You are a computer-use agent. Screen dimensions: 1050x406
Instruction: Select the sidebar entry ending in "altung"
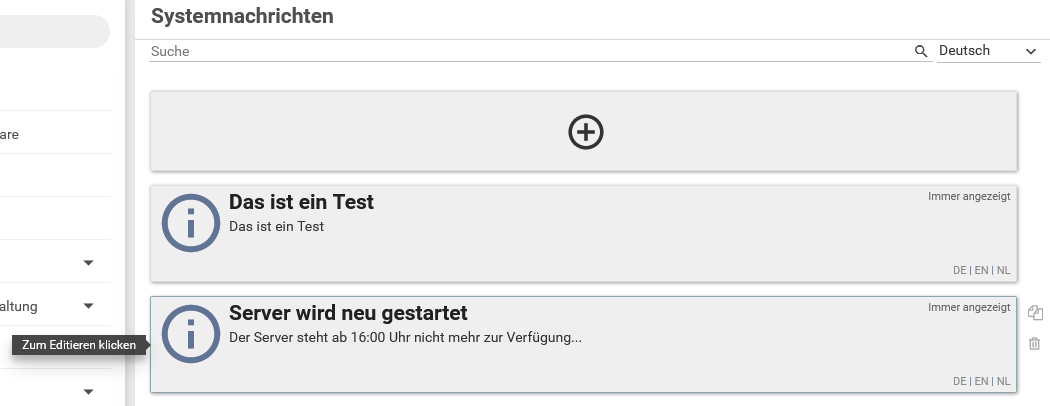point(18,306)
